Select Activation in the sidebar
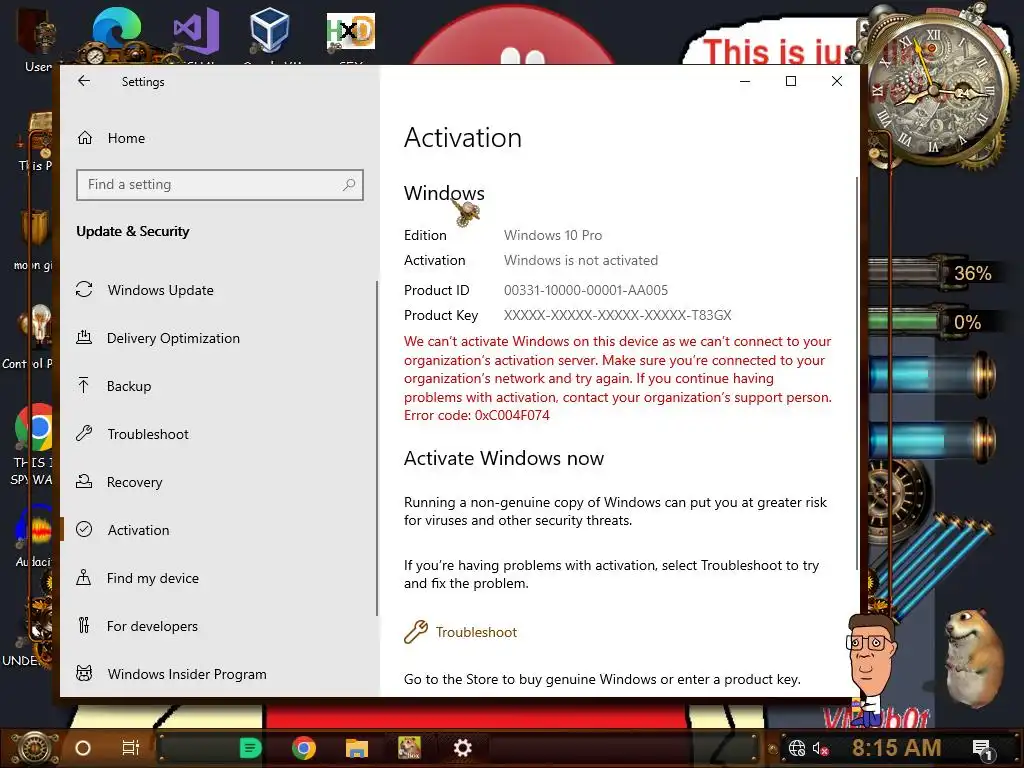The image size is (1024, 768). tap(138, 530)
